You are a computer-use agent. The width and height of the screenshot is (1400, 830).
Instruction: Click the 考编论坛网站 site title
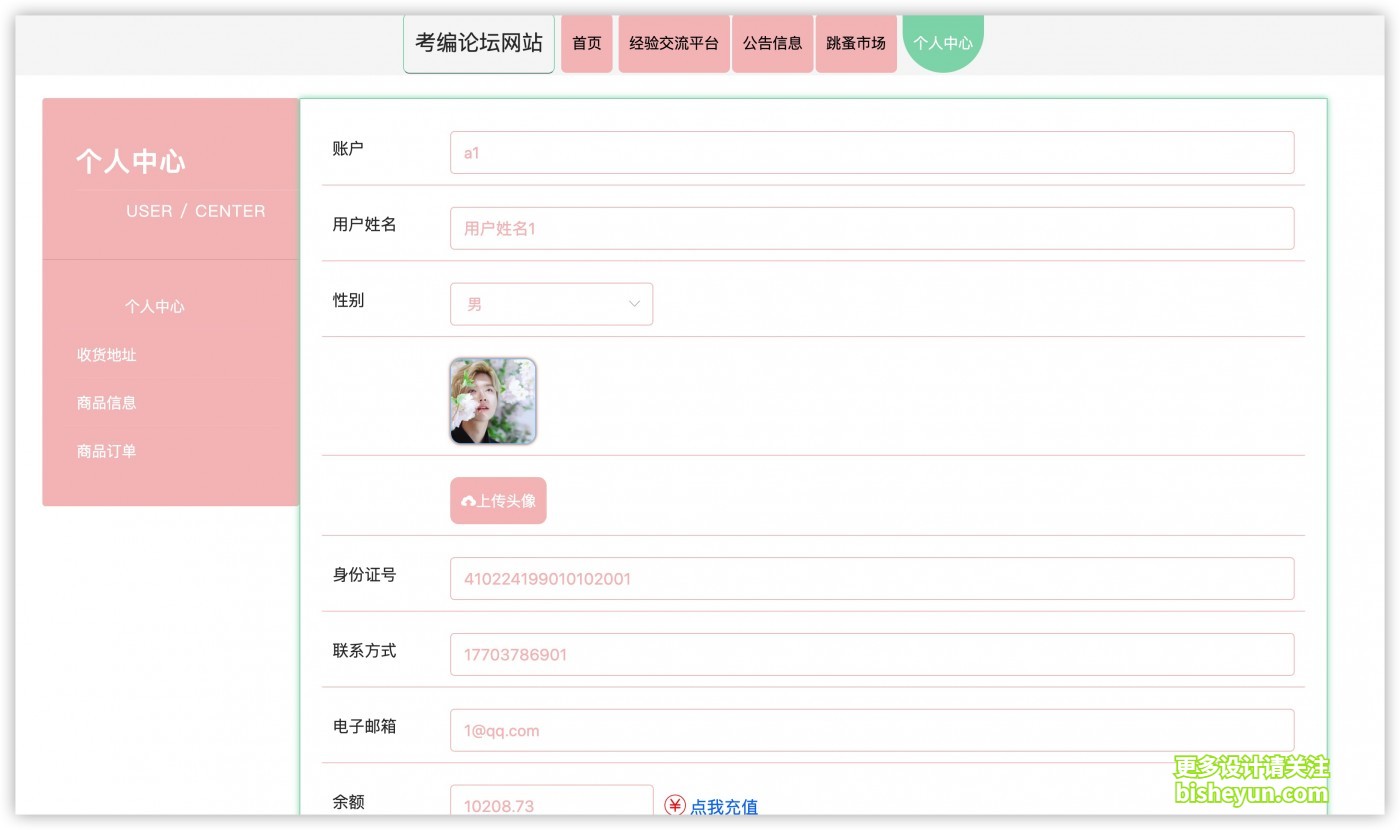click(479, 44)
